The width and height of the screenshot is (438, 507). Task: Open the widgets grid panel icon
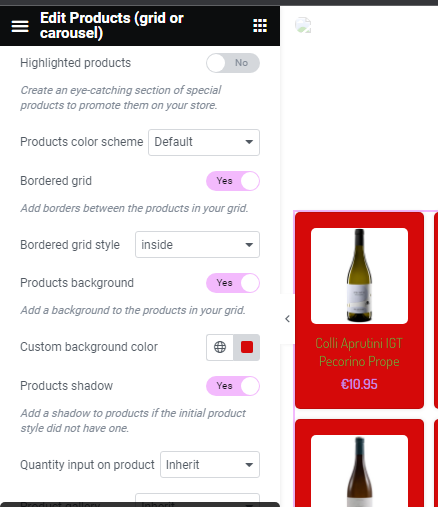(x=260, y=26)
